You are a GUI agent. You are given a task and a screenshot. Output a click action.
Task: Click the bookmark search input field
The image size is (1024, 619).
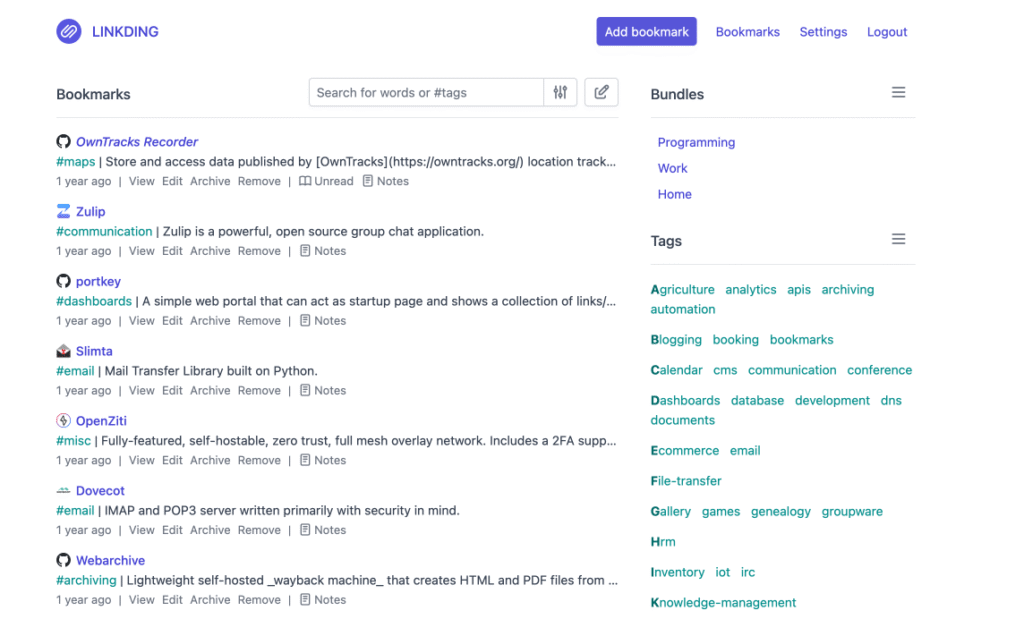click(427, 93)
